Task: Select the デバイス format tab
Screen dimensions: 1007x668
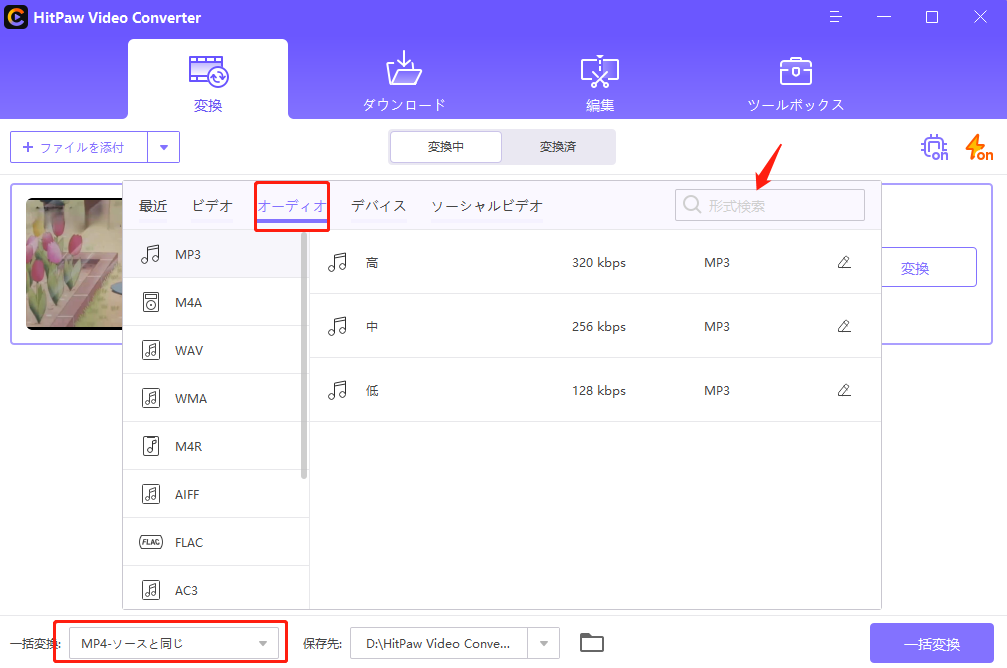Action: [378, 206]
